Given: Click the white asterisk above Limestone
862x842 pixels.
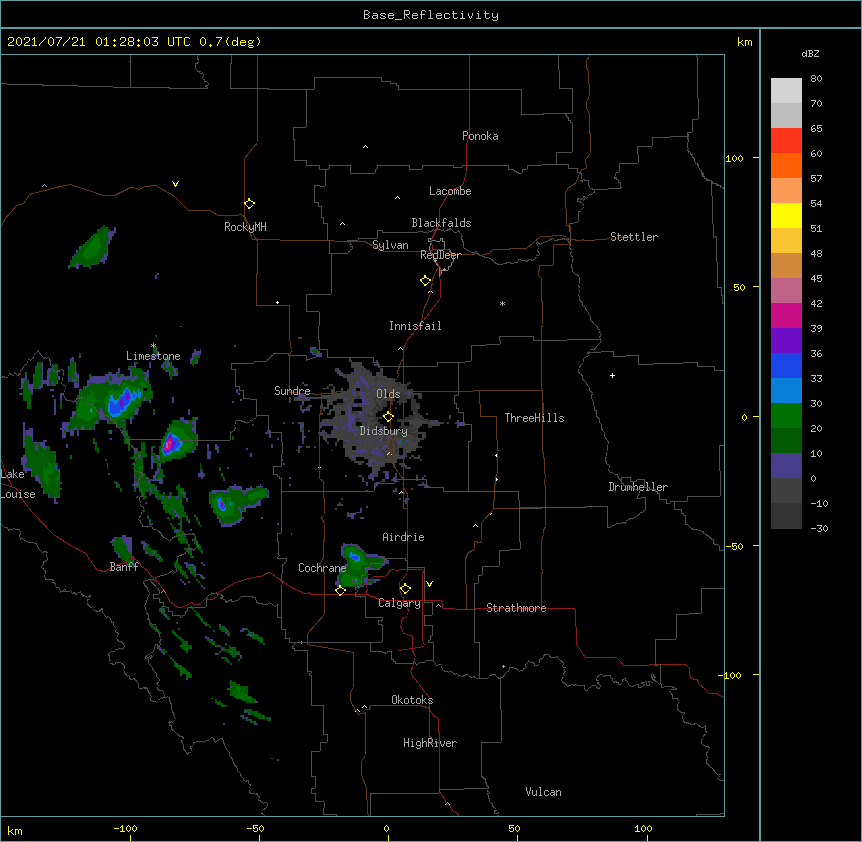Looking at the screenshot, I should tap(153, 346).
